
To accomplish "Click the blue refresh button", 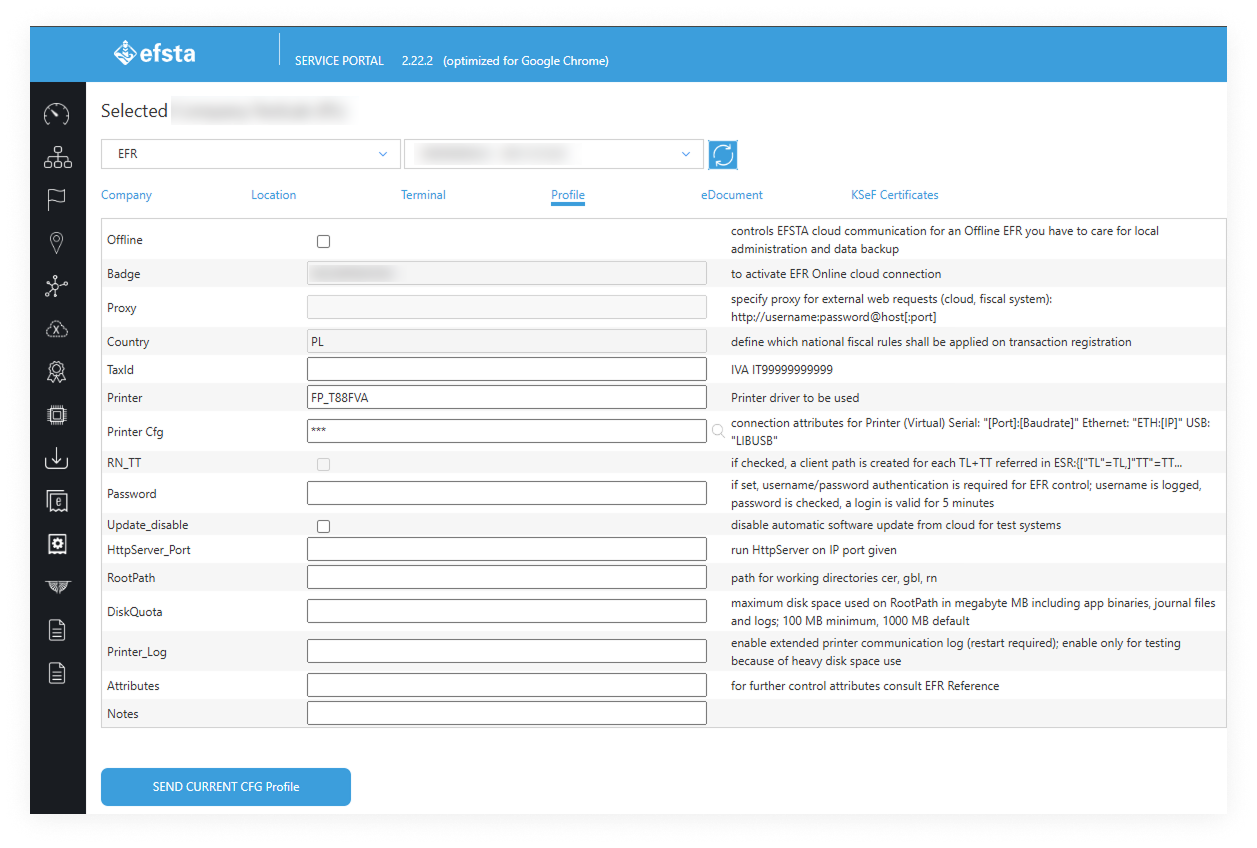I will tap(723, 155).
